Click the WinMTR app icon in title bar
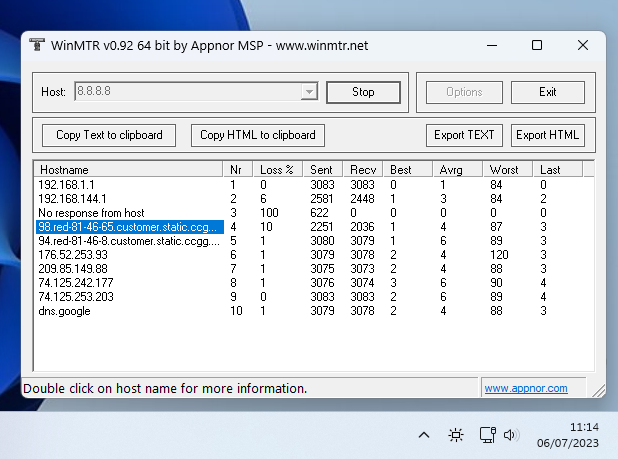The height and width of the screenshot is (459, 618). pos(37,45)
